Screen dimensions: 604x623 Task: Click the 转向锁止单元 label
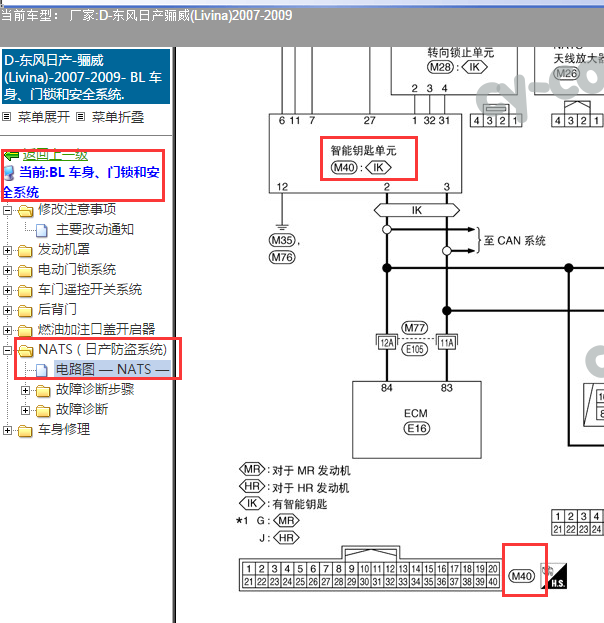[461, 52]
